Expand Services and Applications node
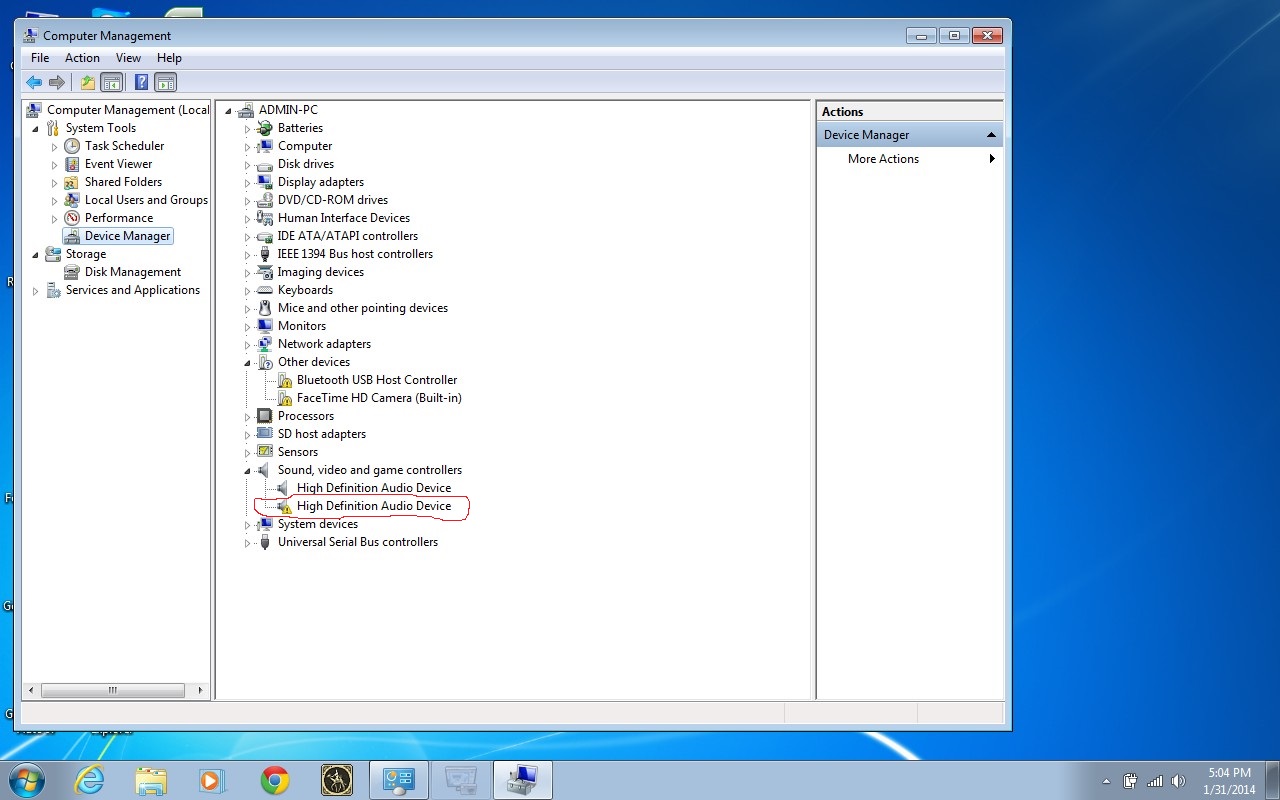 coord(36,291)
